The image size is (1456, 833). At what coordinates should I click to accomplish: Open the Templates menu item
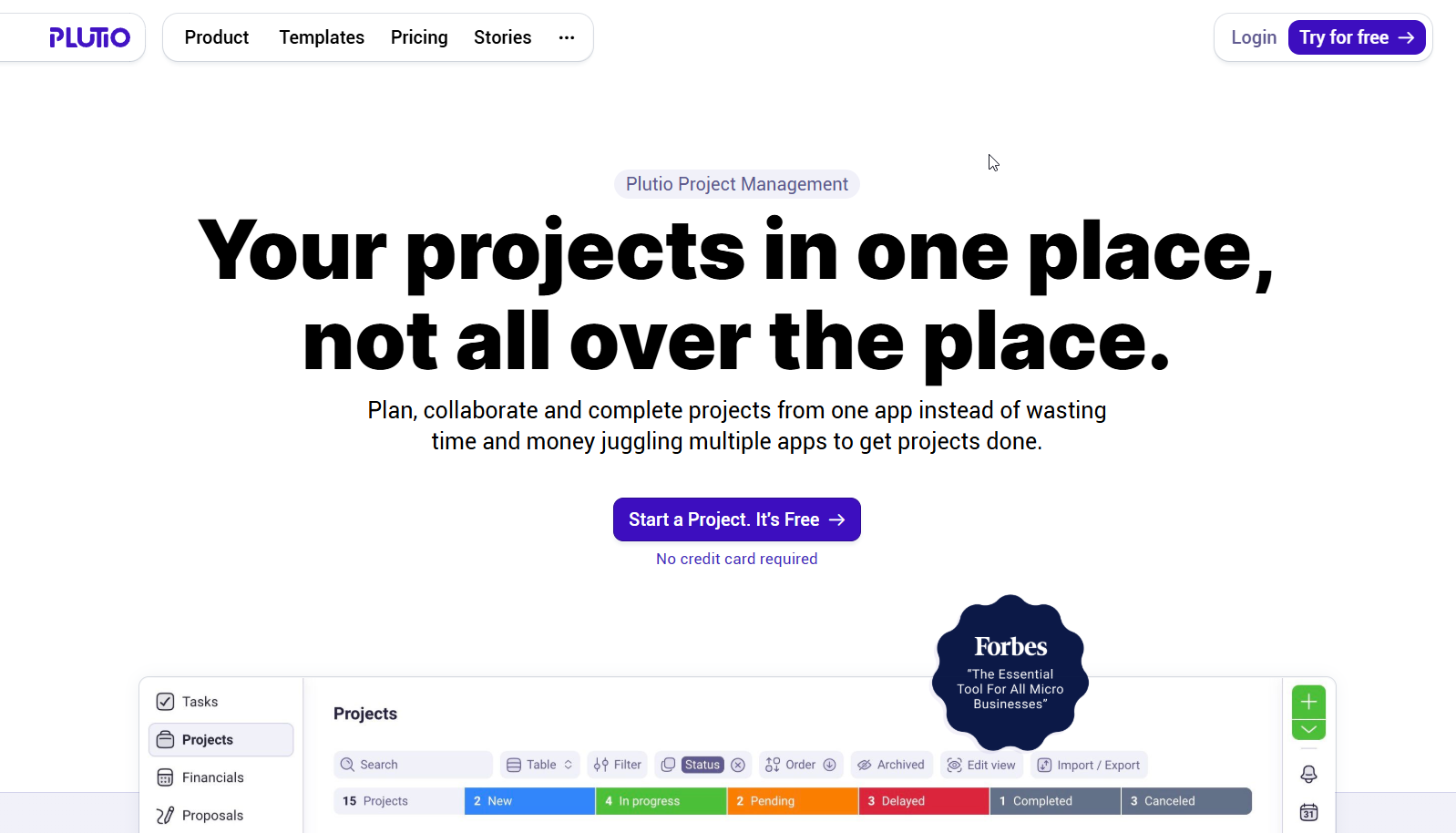pyautogui.click(x=322, y=37)
